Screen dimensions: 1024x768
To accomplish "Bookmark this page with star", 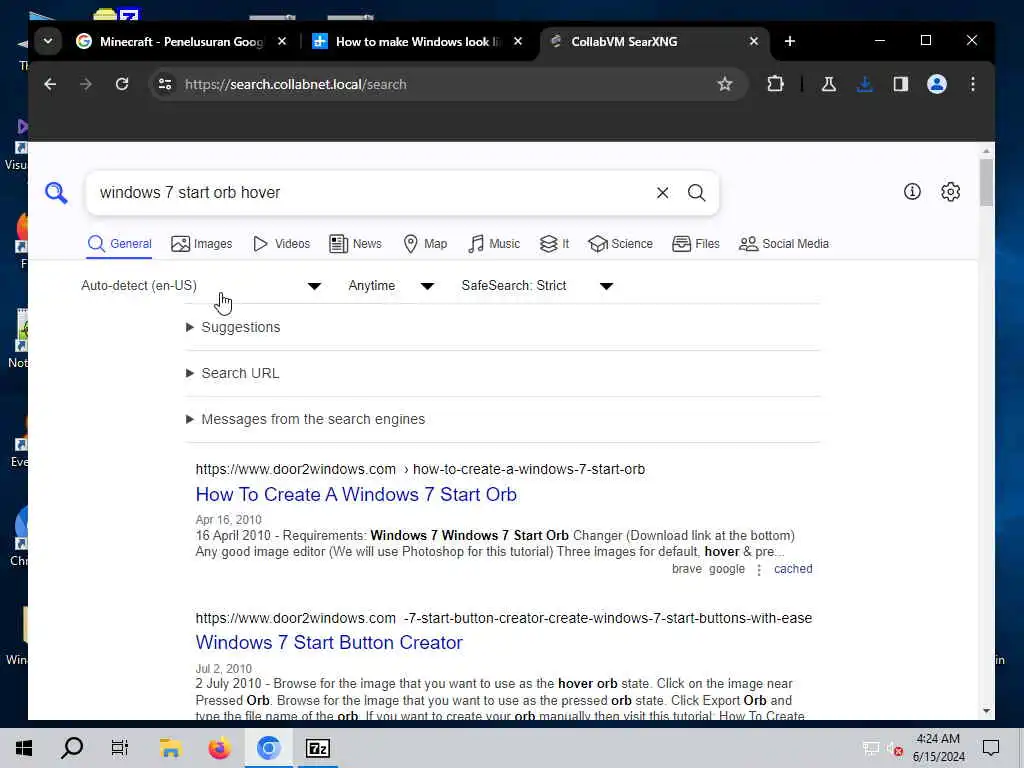I will click(x=725, y=84).
